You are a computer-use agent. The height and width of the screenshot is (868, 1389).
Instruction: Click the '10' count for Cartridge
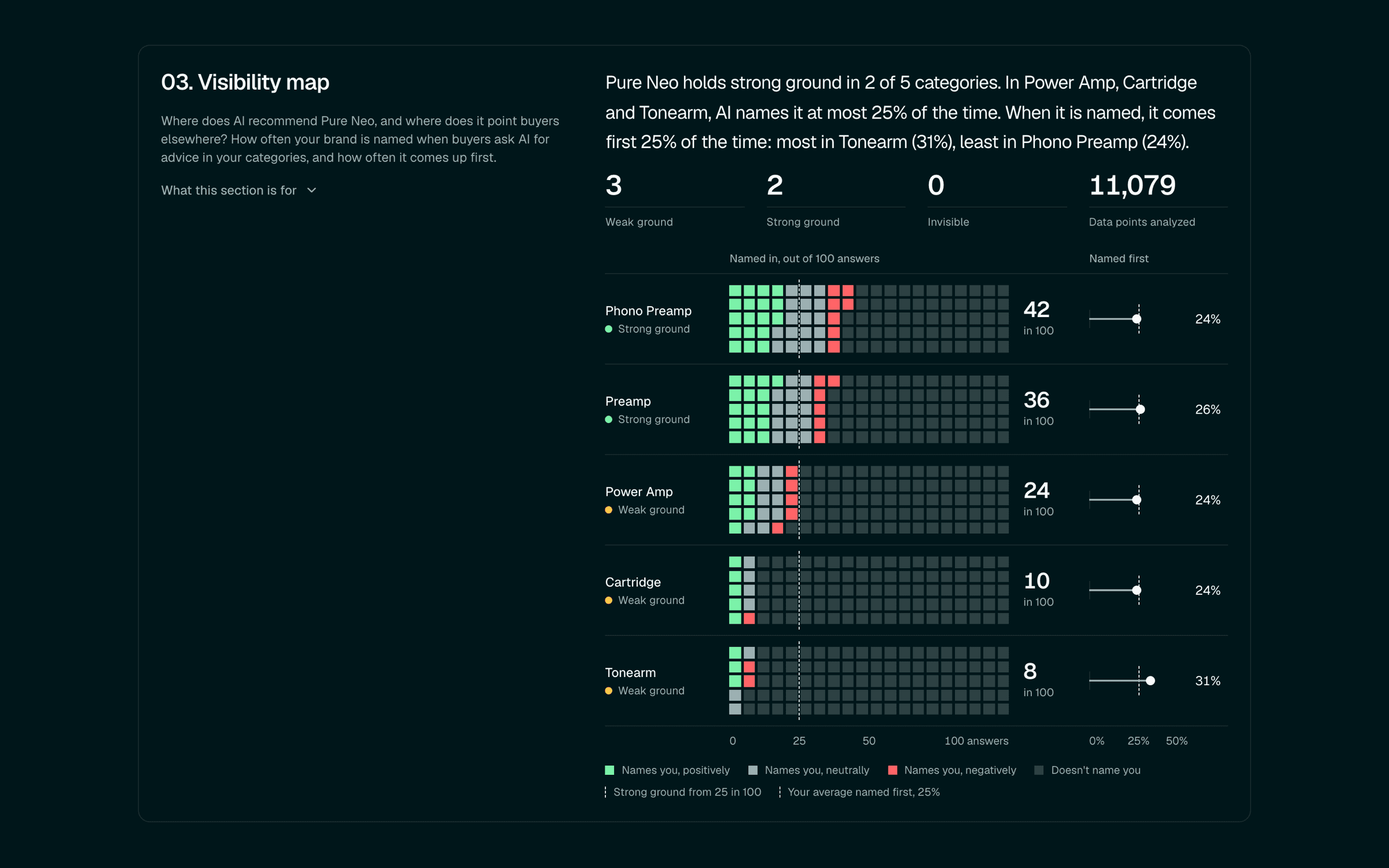tap(1037, 581)
